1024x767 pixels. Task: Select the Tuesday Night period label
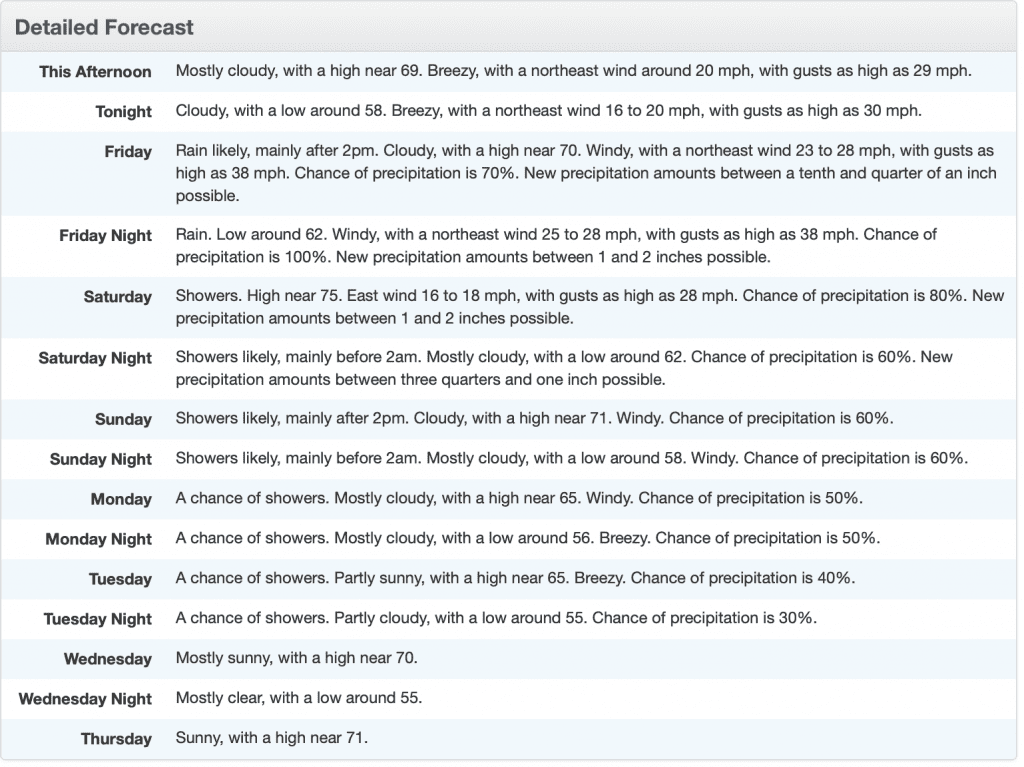pos(98,620)
